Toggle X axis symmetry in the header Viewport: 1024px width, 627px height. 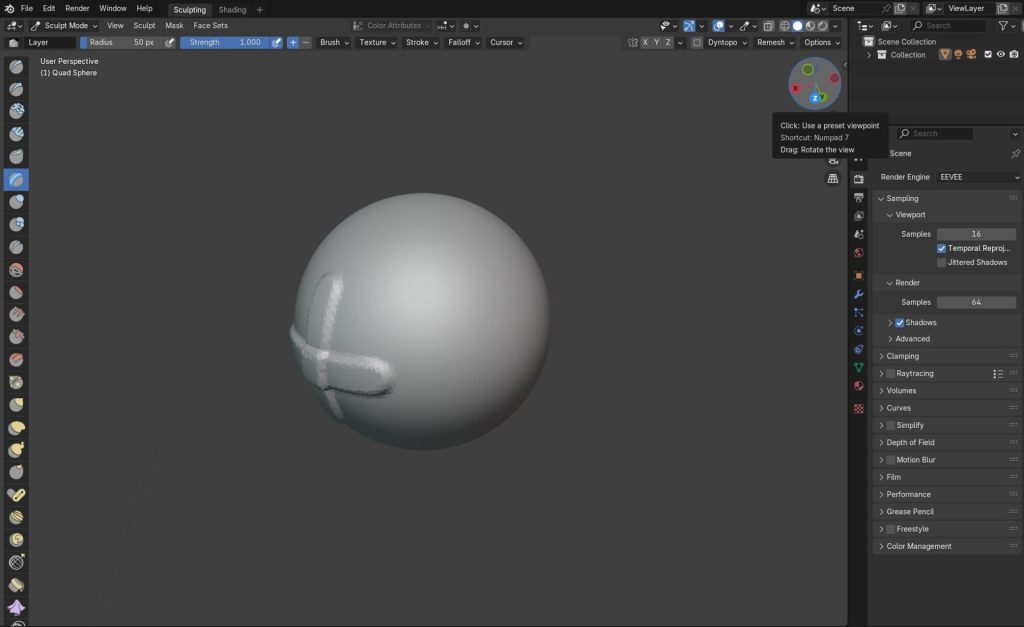[645, 42]
